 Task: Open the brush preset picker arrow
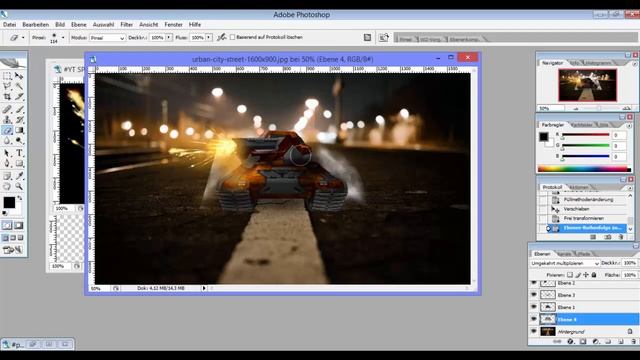[x=63, y=38]
